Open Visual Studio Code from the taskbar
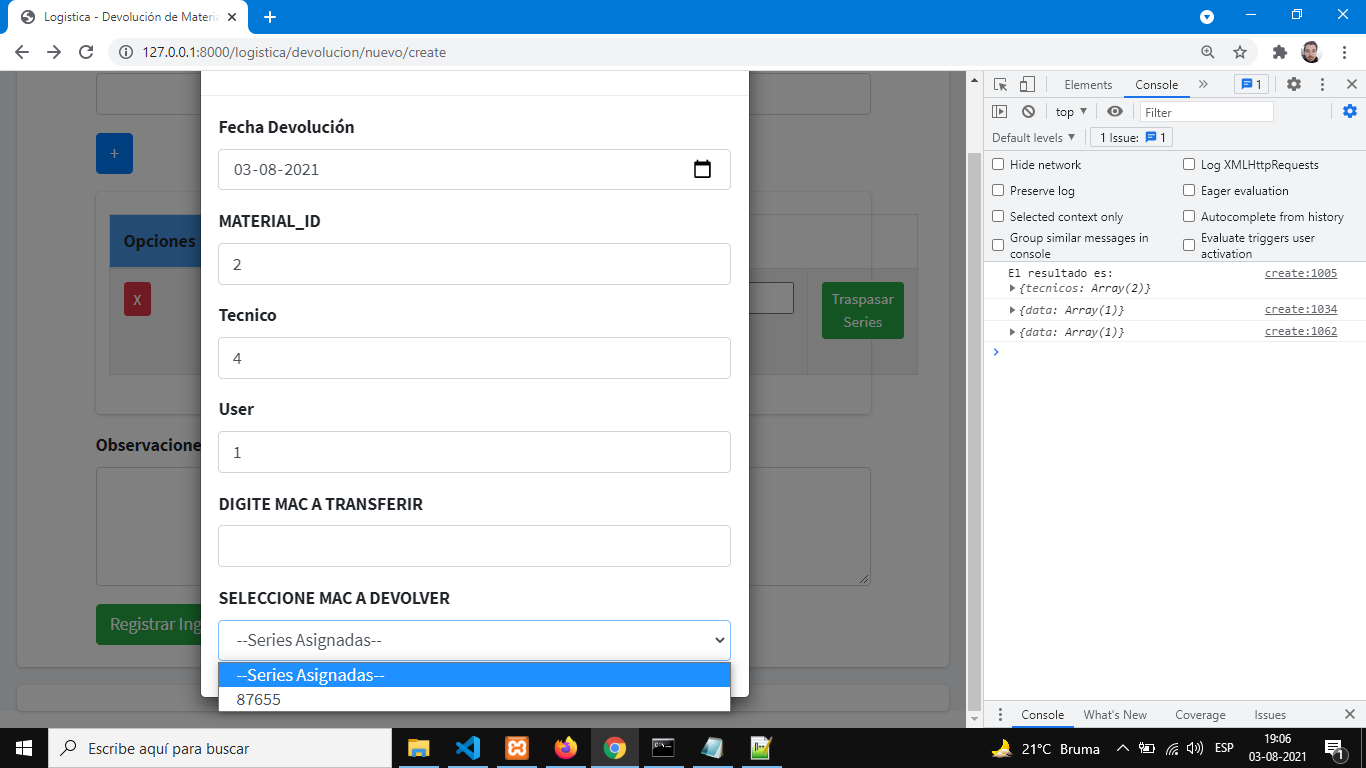Image resolution: width=1366 pixels, height=768 pixels. click(467, 748)
